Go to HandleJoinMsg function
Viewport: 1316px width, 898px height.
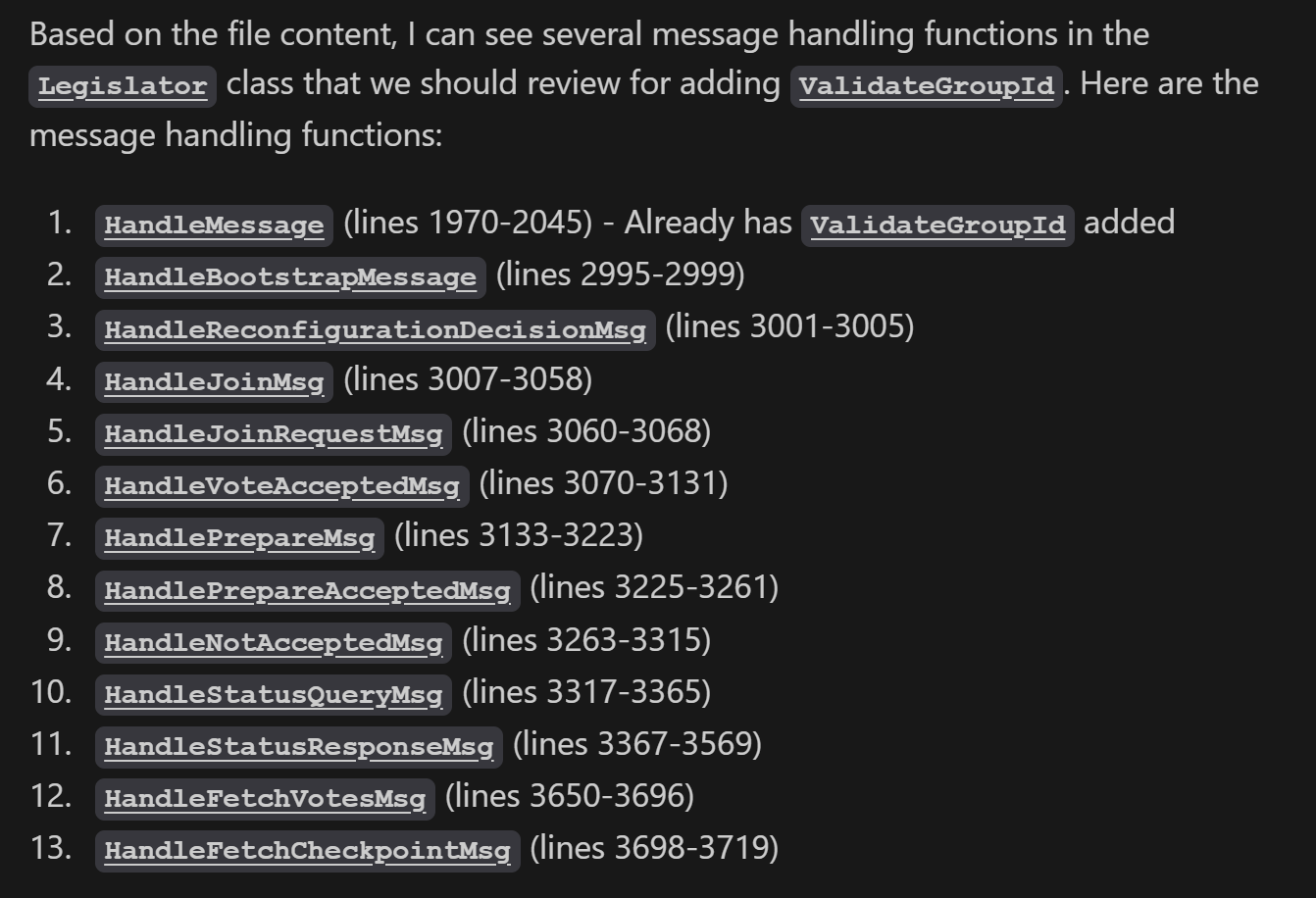pos(214,381)
